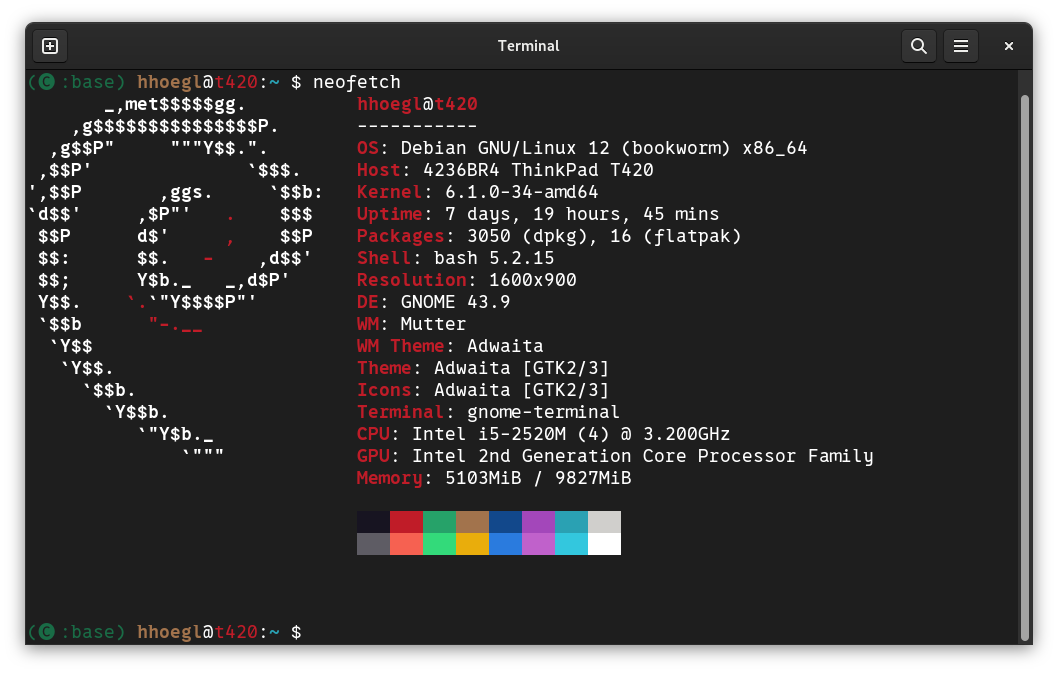Select the red swatch in the palette
Image resolution: width=1058 pixels, height=673 pixels.
pyautogui.click(x=406, y=522)
